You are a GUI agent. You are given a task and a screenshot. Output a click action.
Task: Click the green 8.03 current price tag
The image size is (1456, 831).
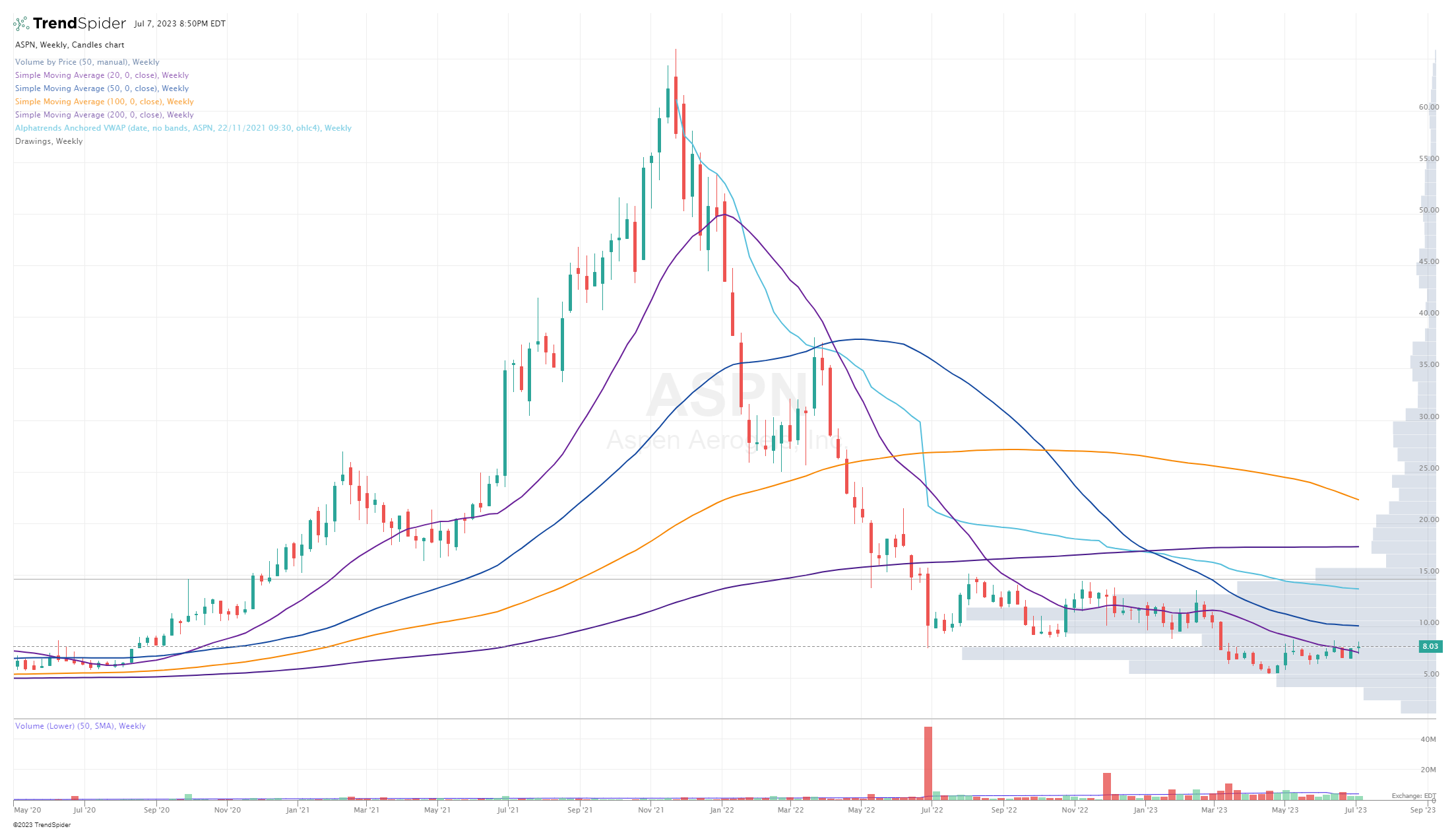click(x=1430, y=646)
